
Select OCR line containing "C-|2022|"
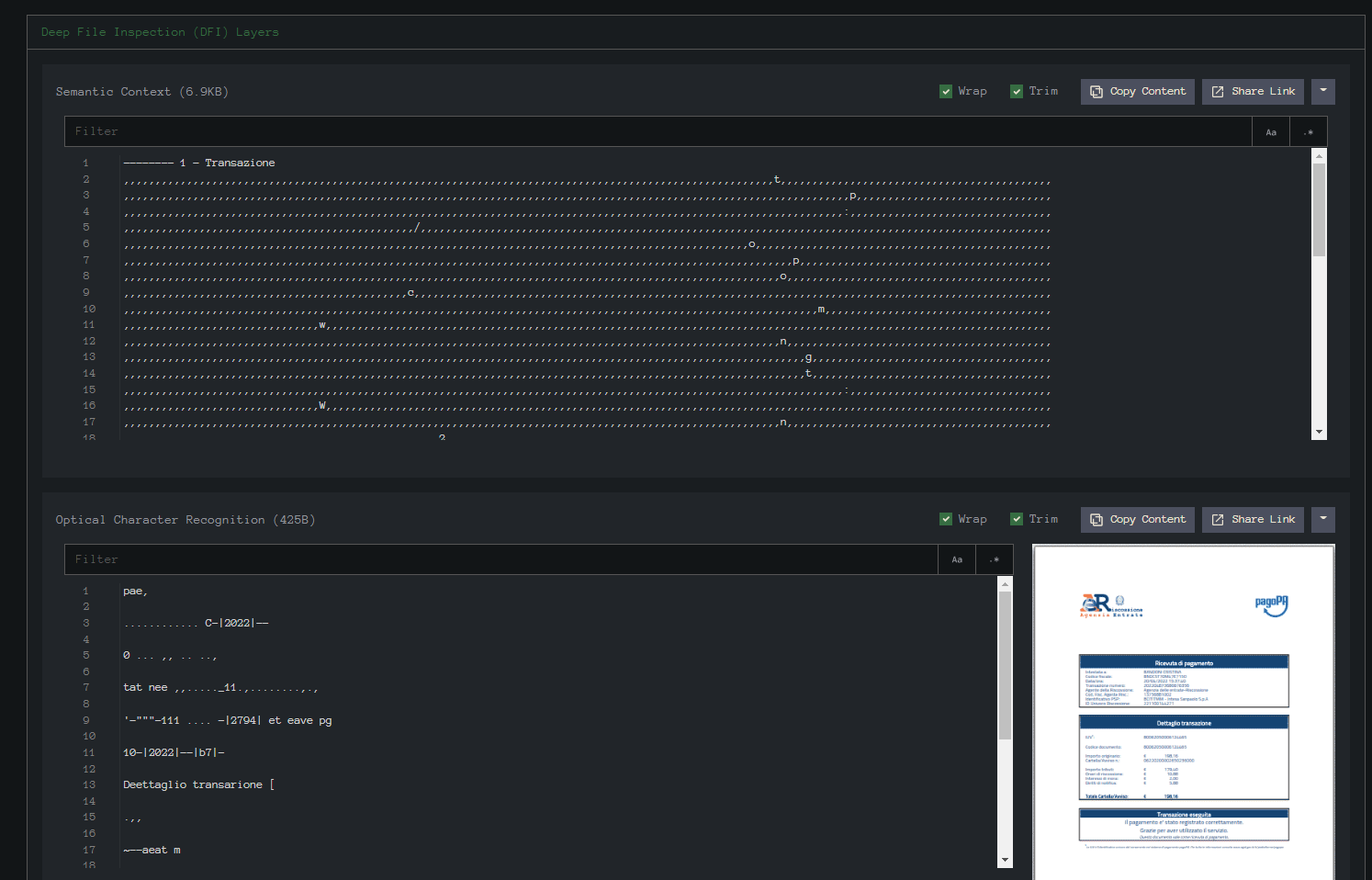[x=196, y=623]
